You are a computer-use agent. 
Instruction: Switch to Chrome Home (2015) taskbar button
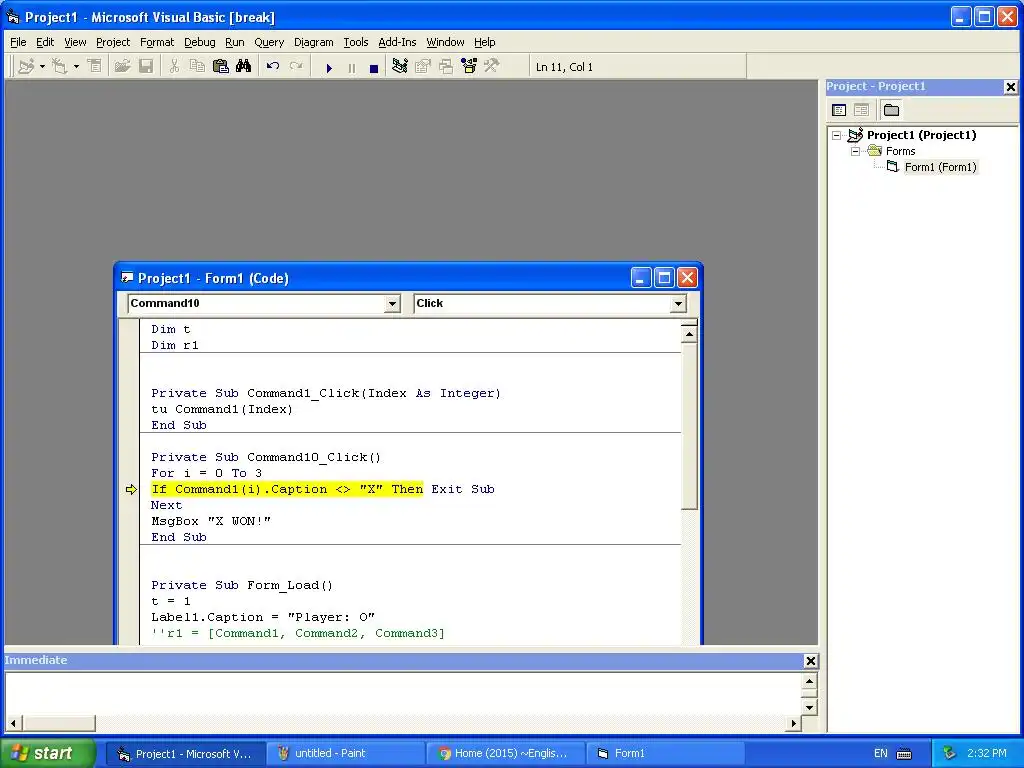click(505, 754)
